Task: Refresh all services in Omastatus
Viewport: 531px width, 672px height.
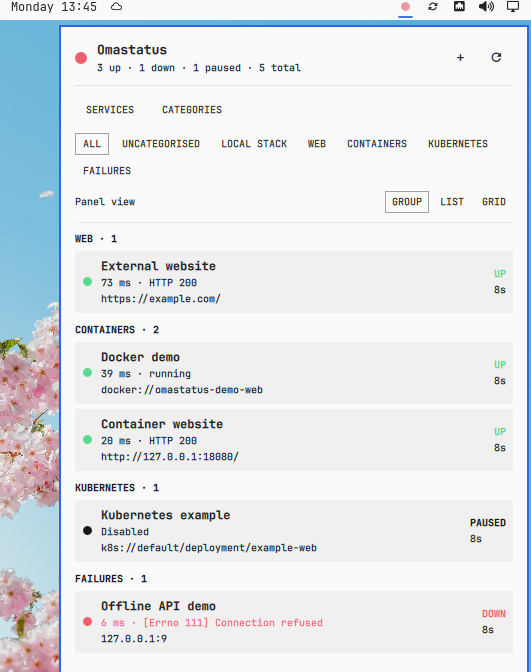Action: (x=496, y=57)
